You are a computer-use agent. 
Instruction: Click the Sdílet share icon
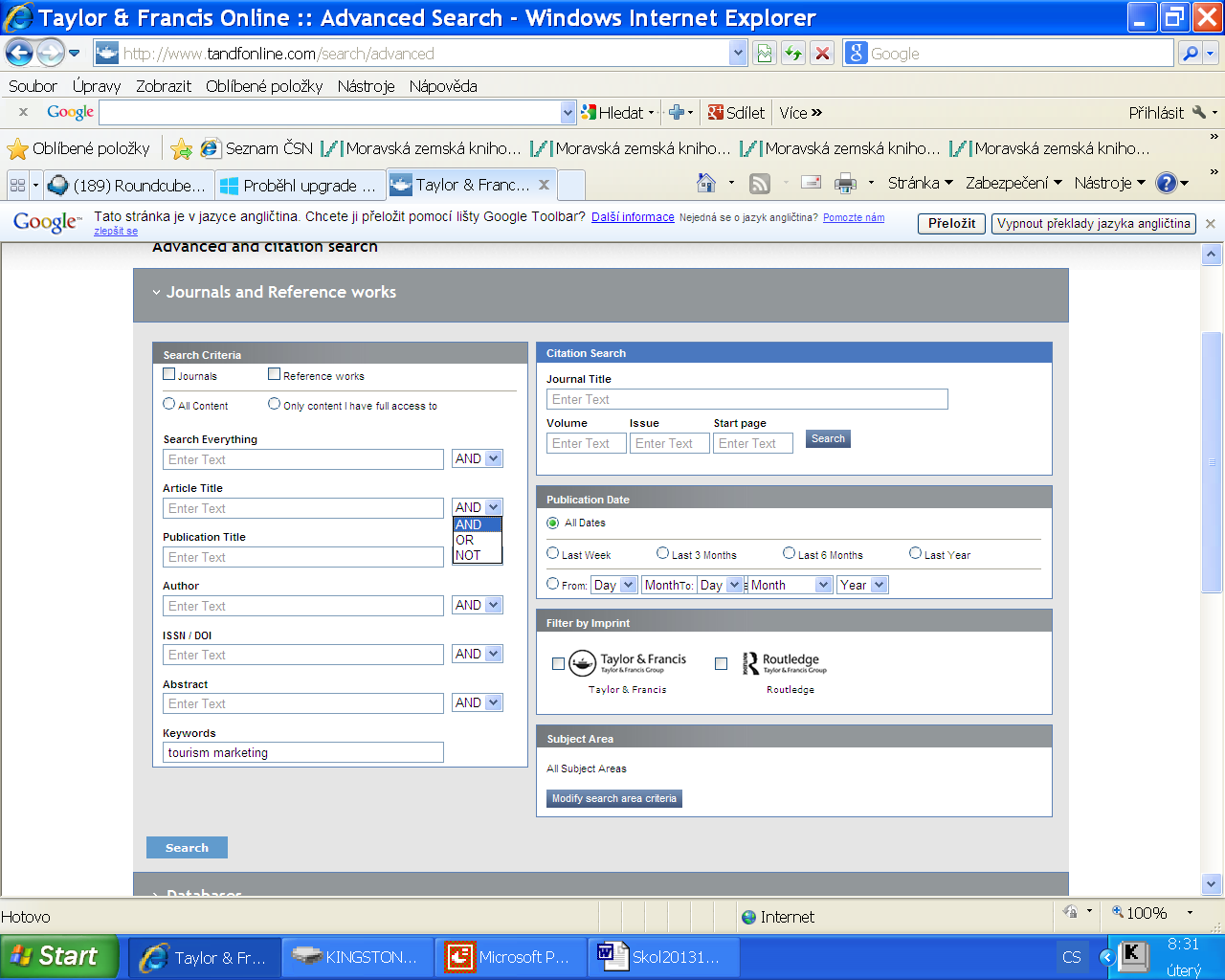pyautogui.click(x=736, y=112)
